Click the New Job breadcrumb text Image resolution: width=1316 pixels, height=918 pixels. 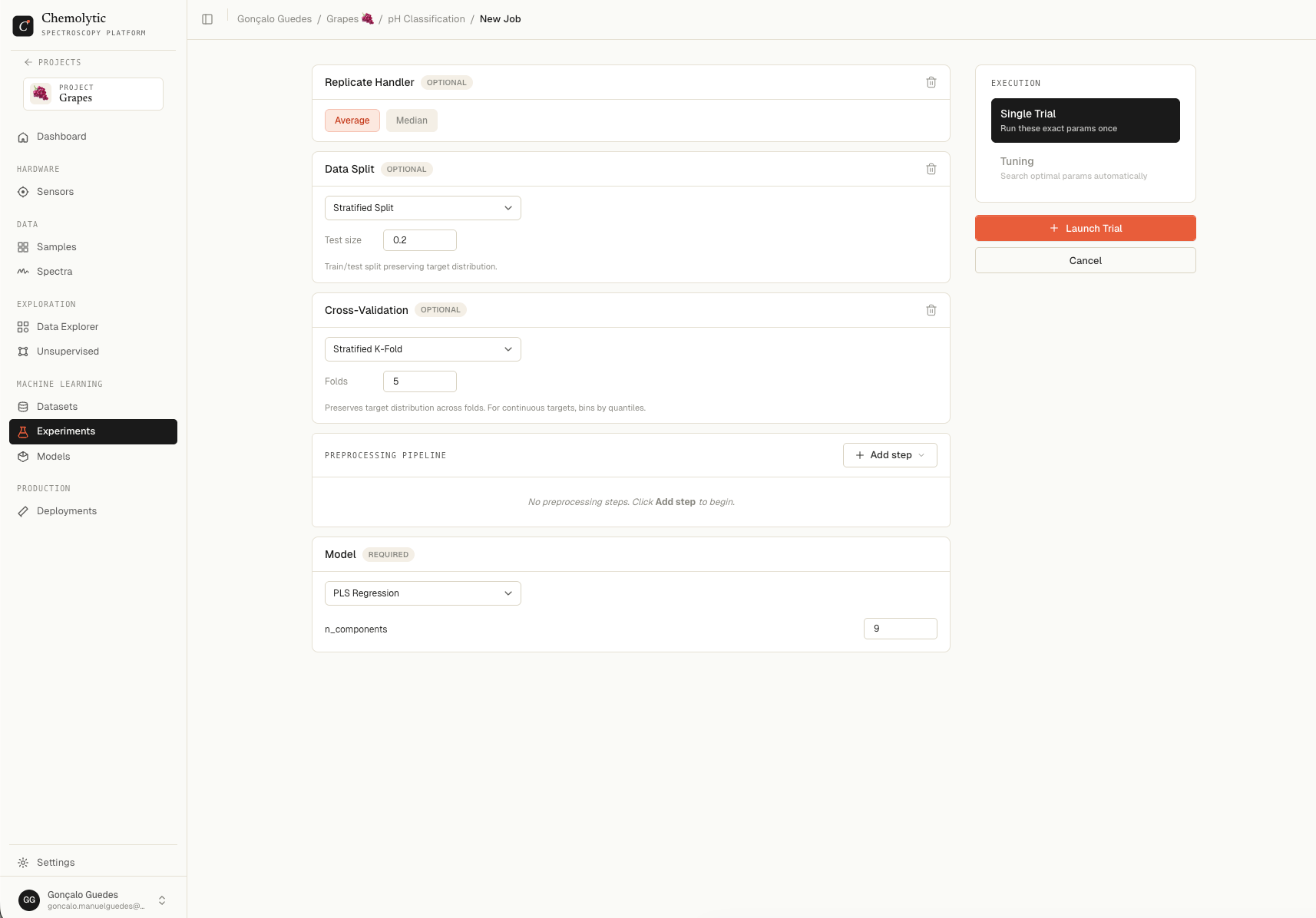coord(500,19)
